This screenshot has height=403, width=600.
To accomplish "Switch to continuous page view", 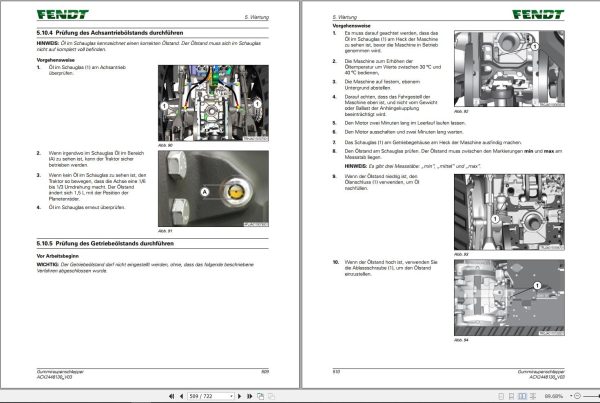I will point(512,396).
